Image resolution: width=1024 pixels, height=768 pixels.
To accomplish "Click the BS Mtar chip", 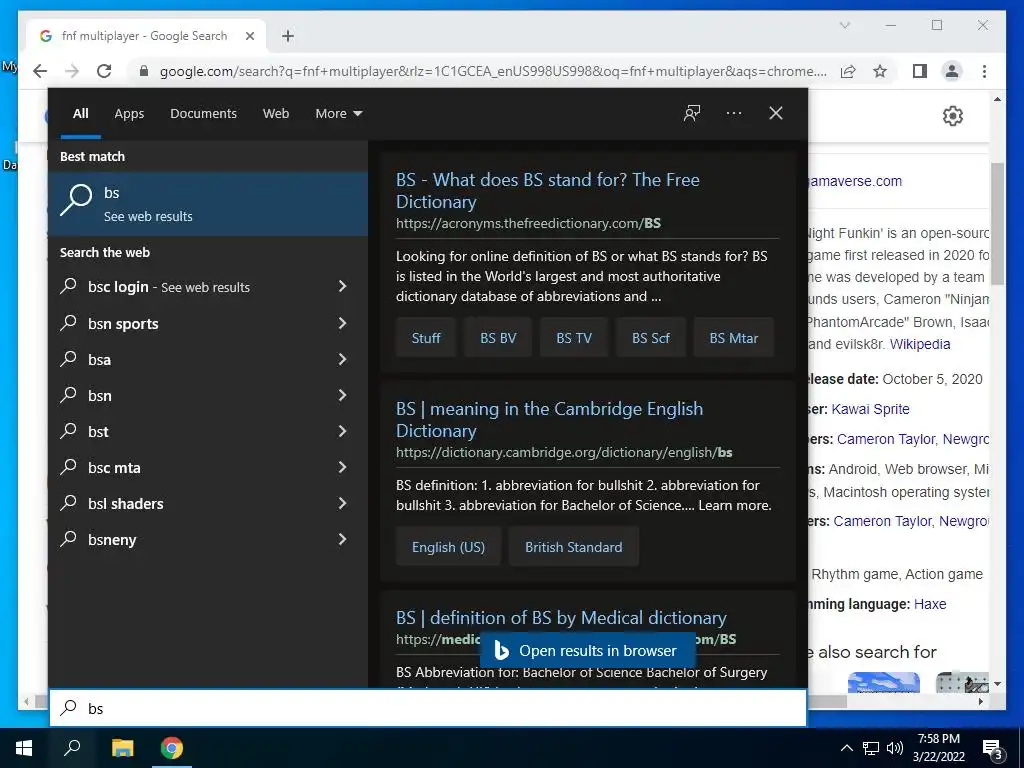I will click(733, 338).
